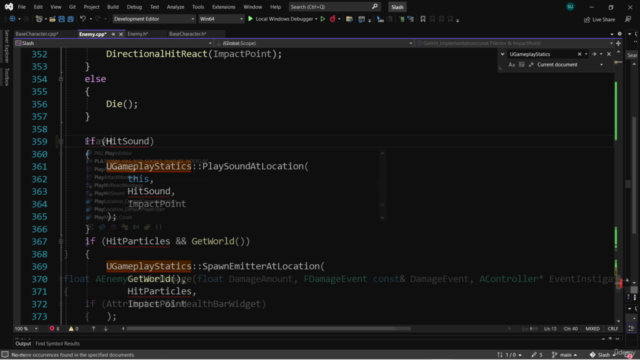The width and height of the screenshot is (640, 360).
Task: Click the CRLF line ending indicator
Action: [x=613, y=329]
